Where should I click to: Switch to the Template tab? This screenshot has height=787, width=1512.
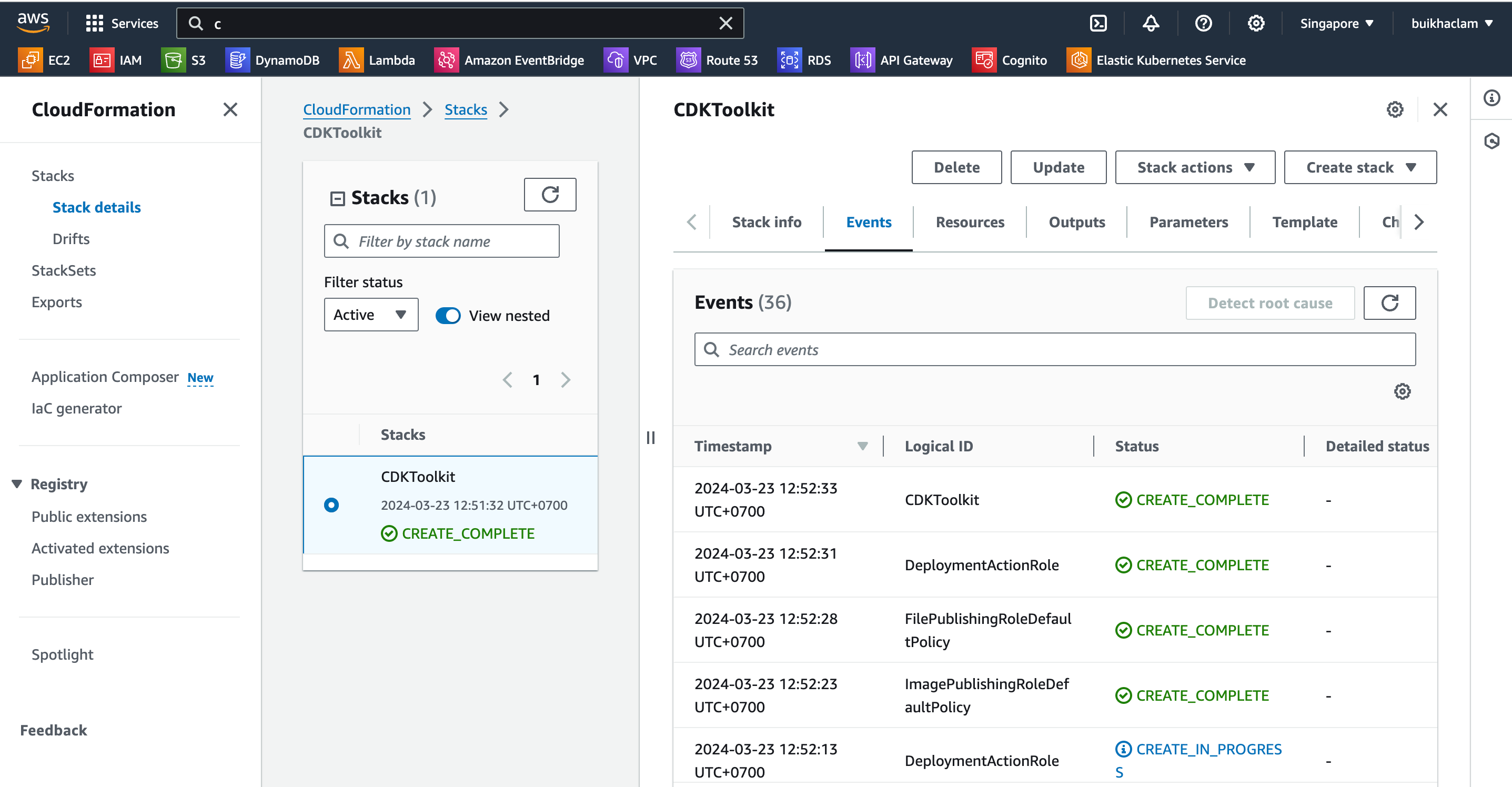(1305, 222)
